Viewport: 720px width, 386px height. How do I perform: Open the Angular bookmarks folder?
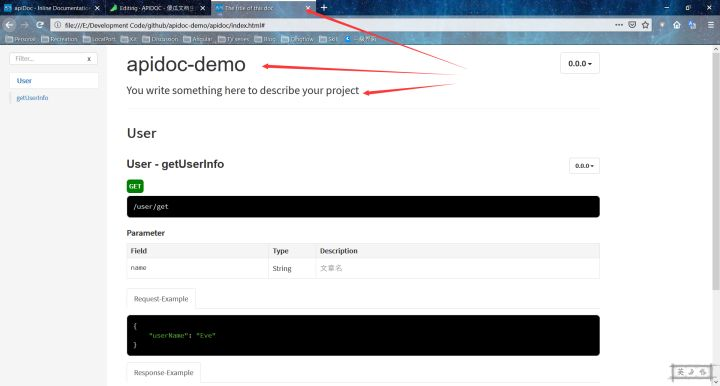(x=198, y=39)
